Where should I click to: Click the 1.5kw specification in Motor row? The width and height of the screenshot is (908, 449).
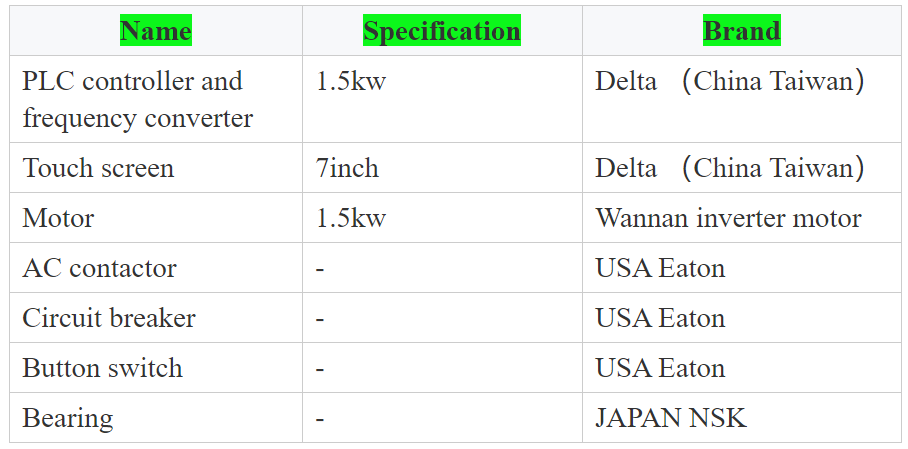click(x=442, y=217)
